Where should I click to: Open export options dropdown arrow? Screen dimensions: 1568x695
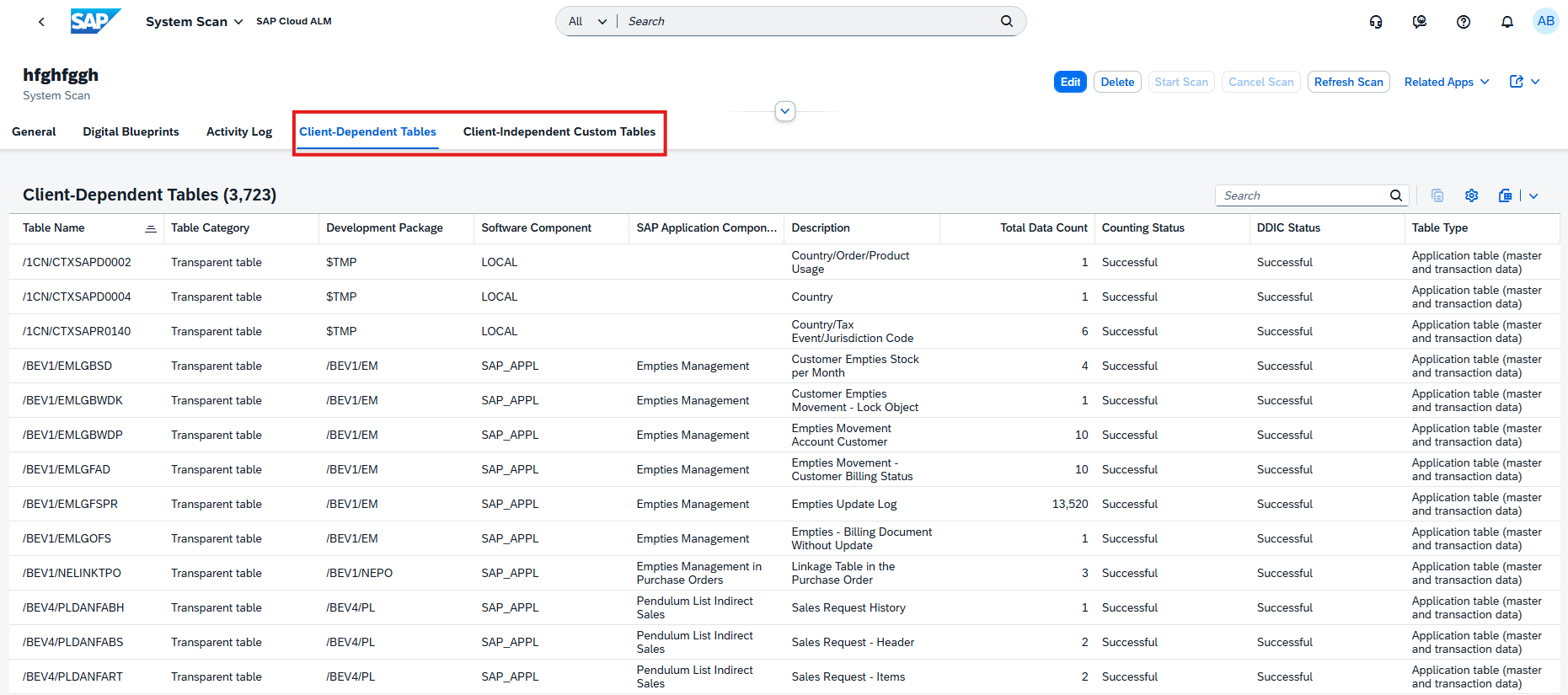[1533, 195]
